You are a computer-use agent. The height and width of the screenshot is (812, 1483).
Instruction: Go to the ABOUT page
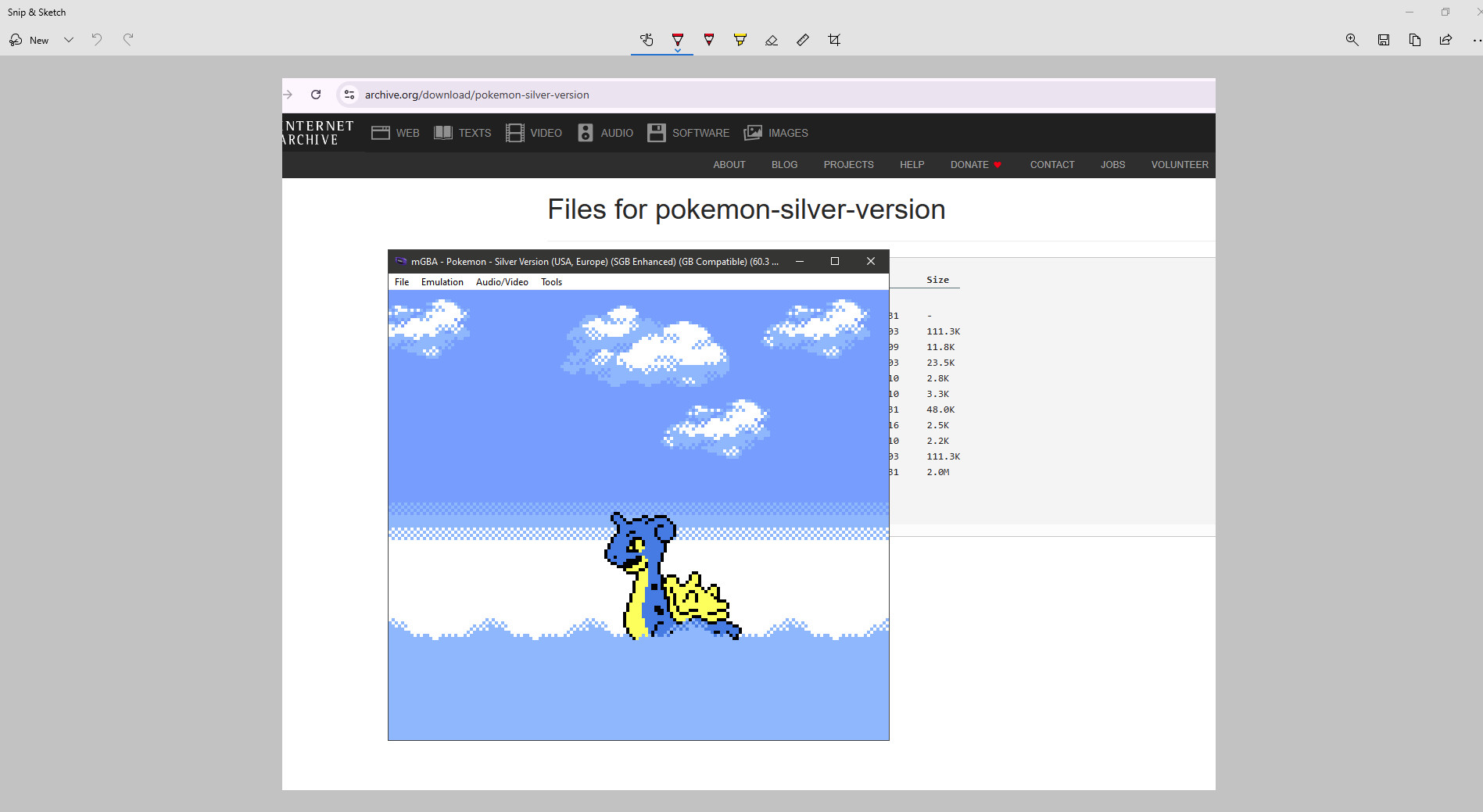[x=729, y=165]
